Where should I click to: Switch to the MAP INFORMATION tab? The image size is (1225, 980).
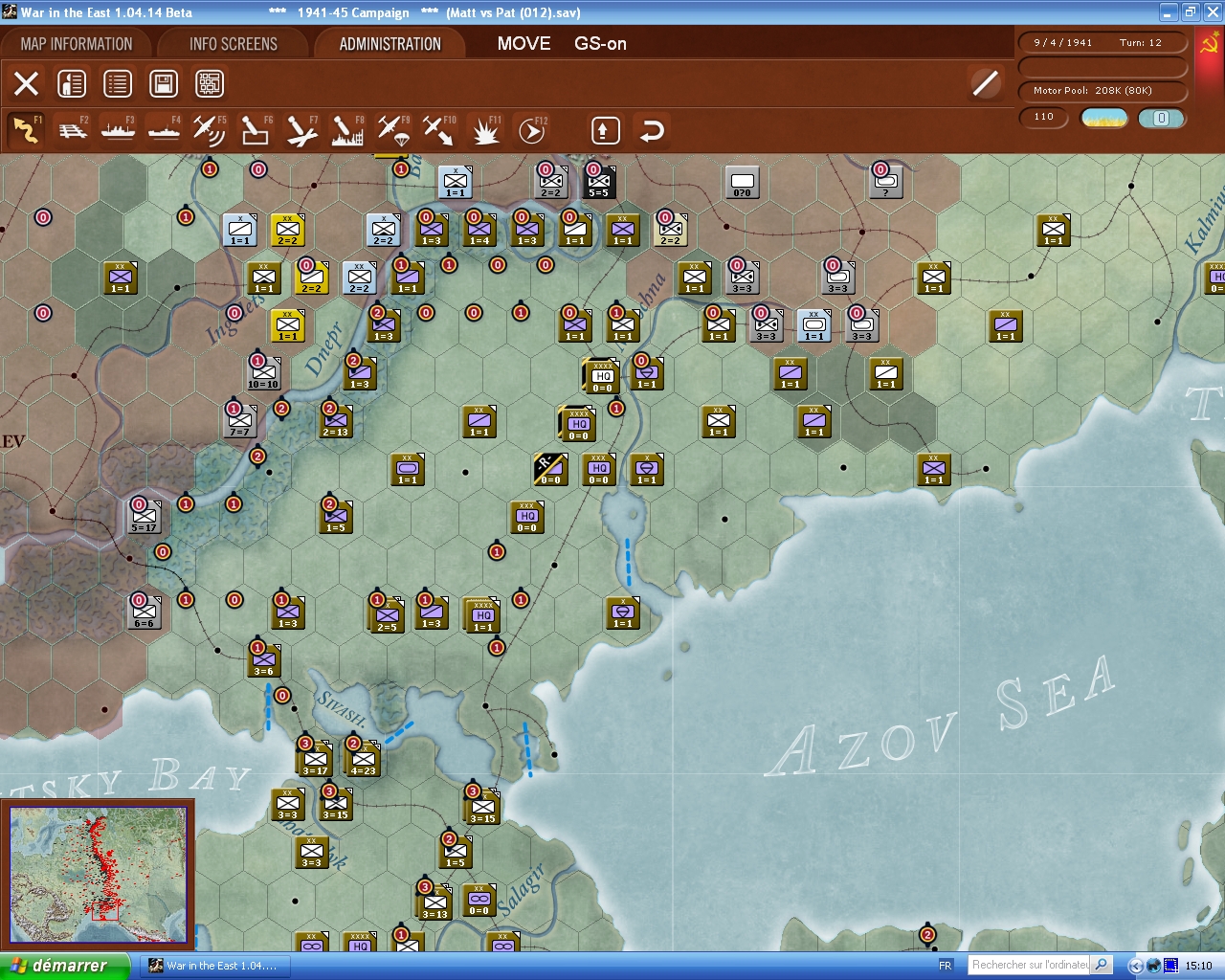point(77,44)
